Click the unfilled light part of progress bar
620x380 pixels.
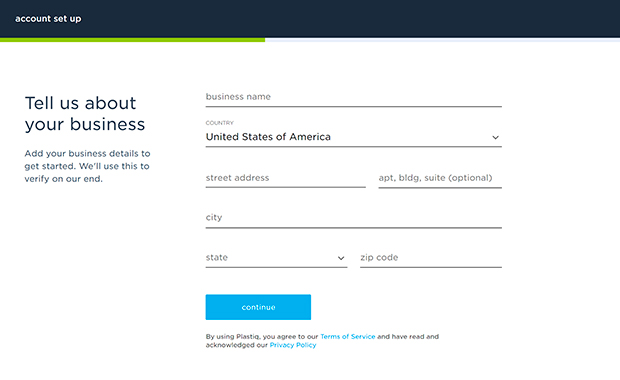[442, 40]
